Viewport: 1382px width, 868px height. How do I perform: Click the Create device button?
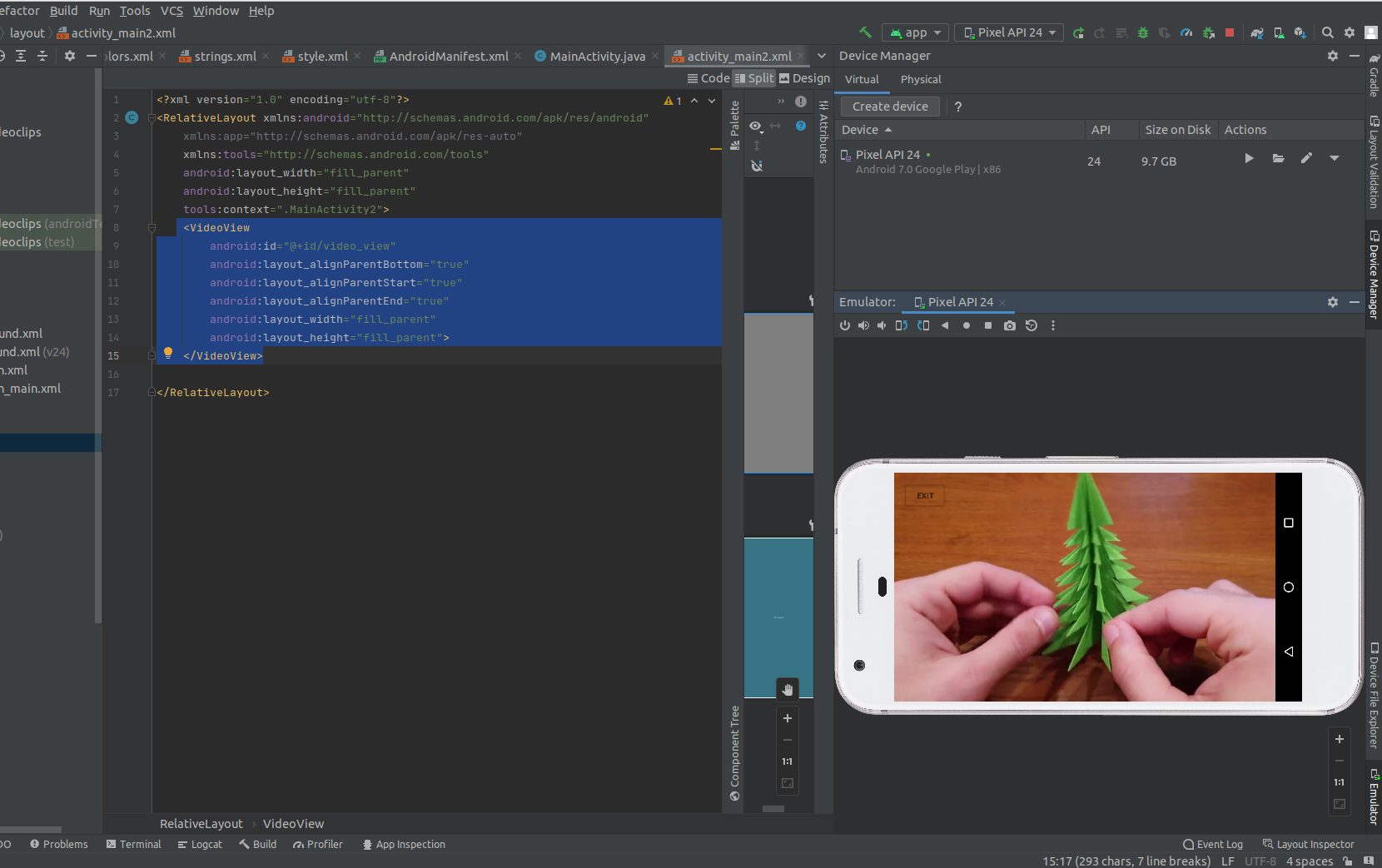tap(890, 107)
